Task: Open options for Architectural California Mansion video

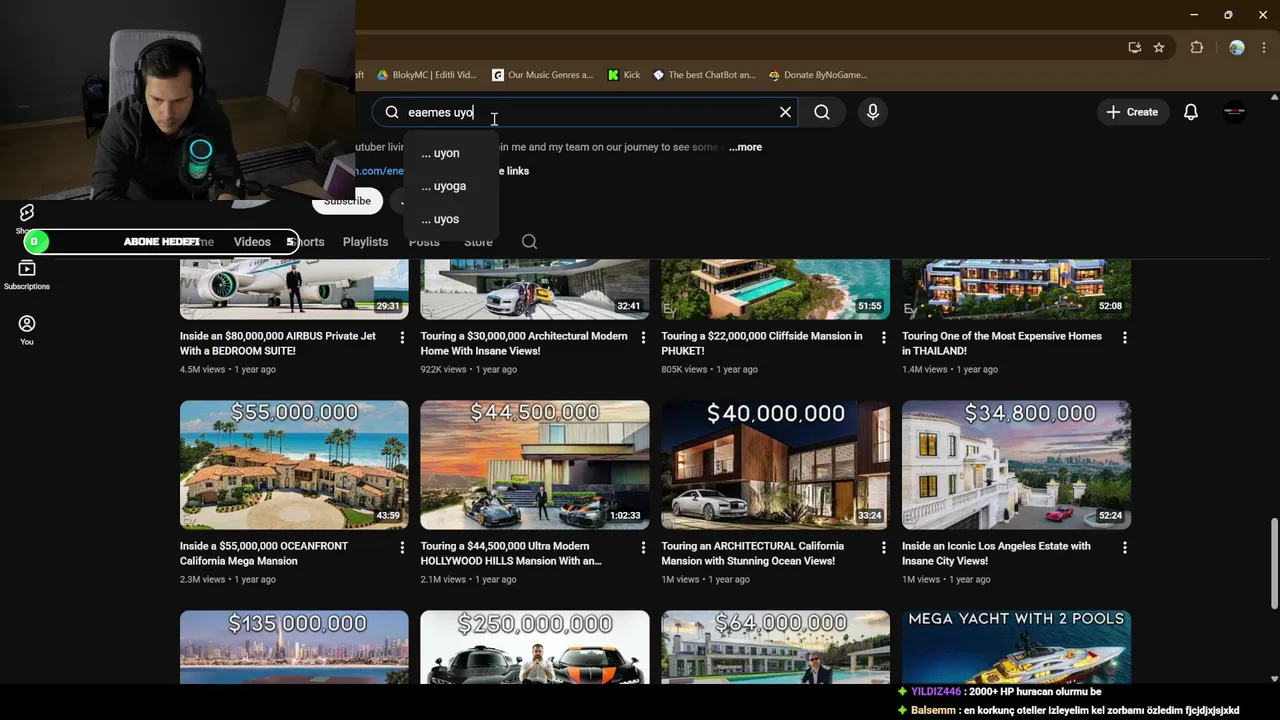Action: [x=883, y=548]
